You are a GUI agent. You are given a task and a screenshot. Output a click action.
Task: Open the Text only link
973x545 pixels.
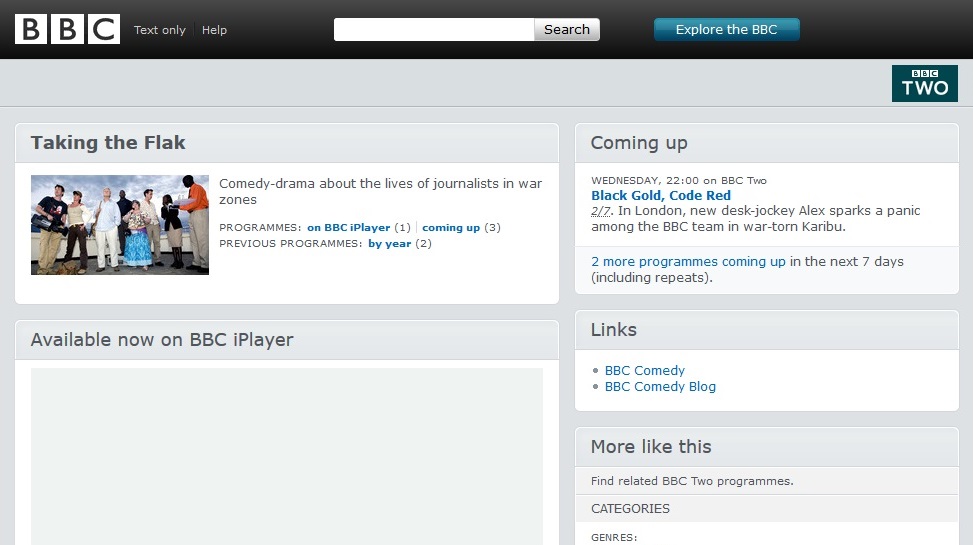(159, 30)
